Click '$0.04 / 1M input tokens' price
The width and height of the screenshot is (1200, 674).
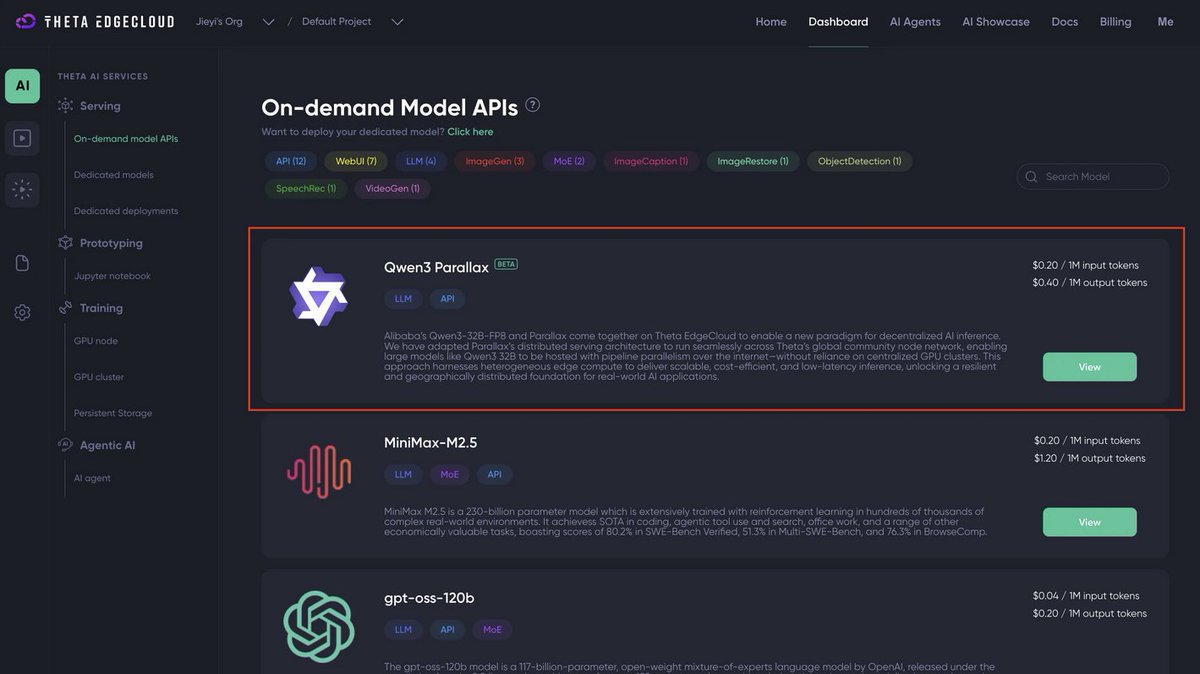tap(1086, 596)
